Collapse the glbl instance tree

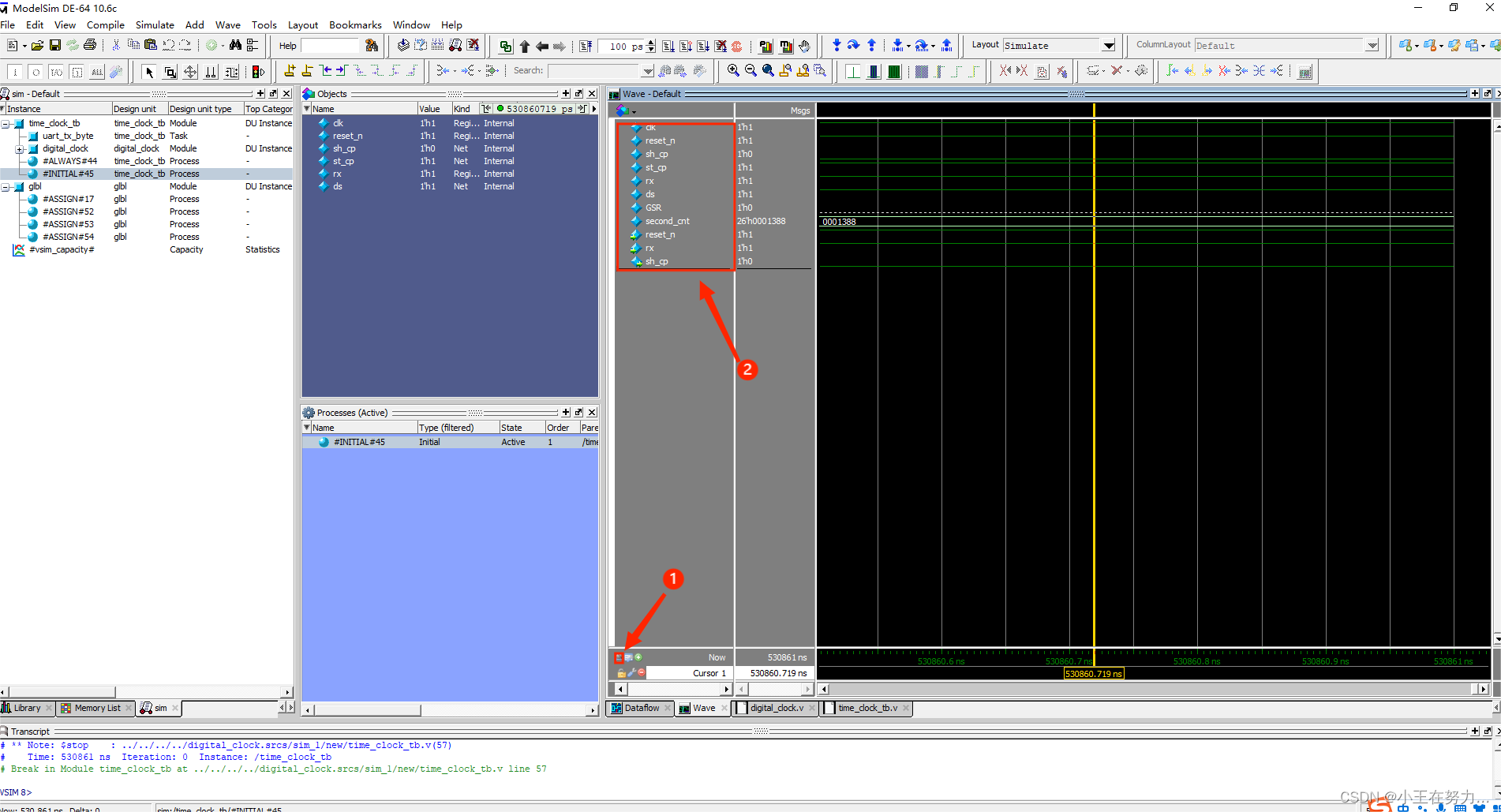tap(6, 187)
